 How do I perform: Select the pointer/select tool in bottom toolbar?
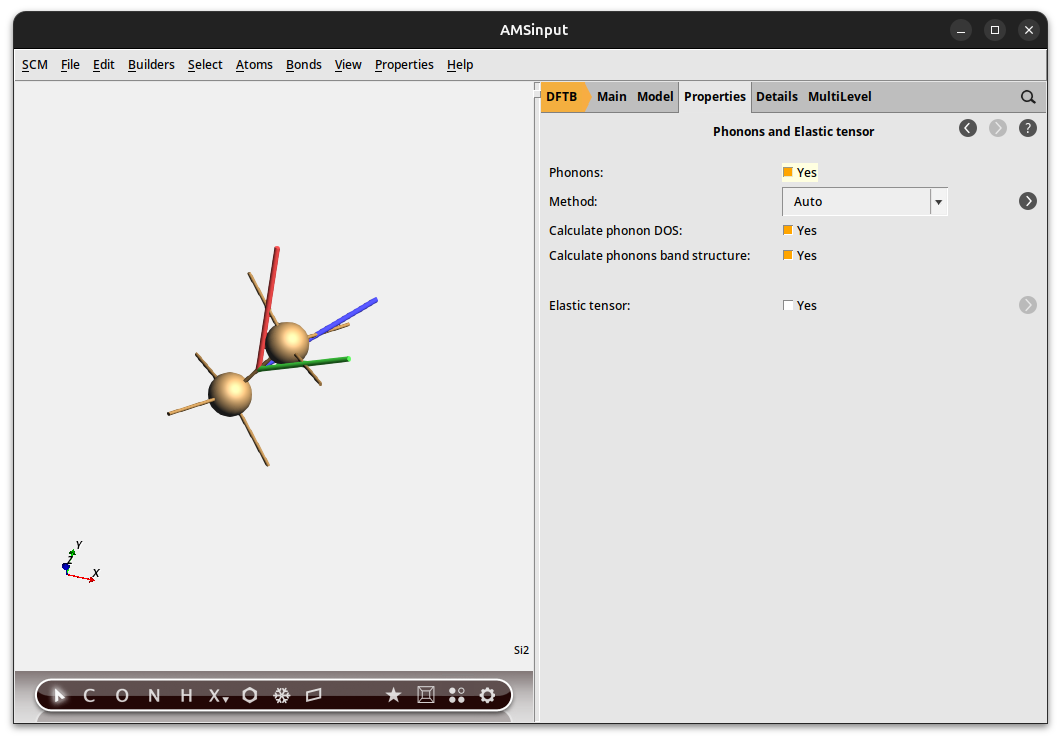(57, 695)
